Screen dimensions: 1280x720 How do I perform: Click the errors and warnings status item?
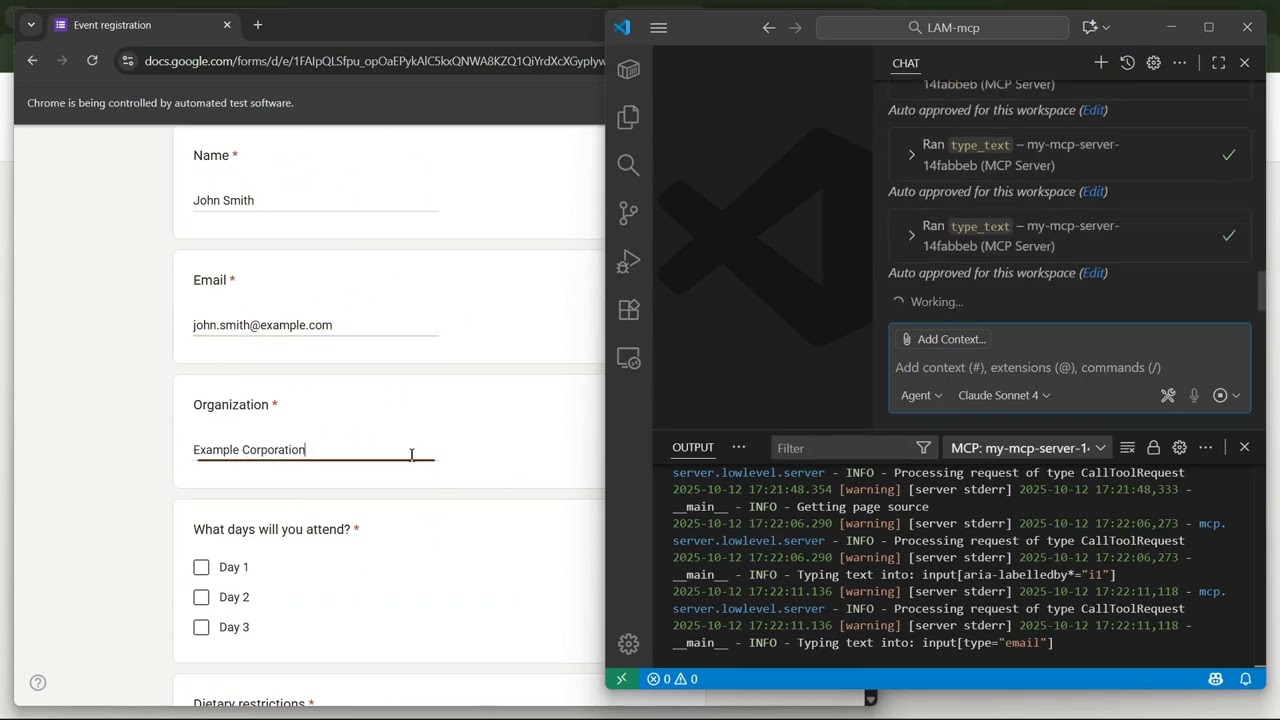coord(672,679)
